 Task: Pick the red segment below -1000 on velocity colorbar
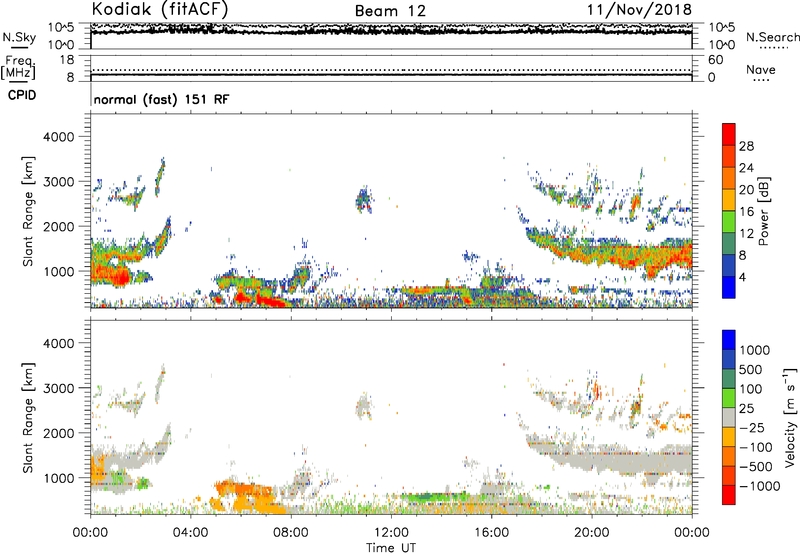point(729,495)
